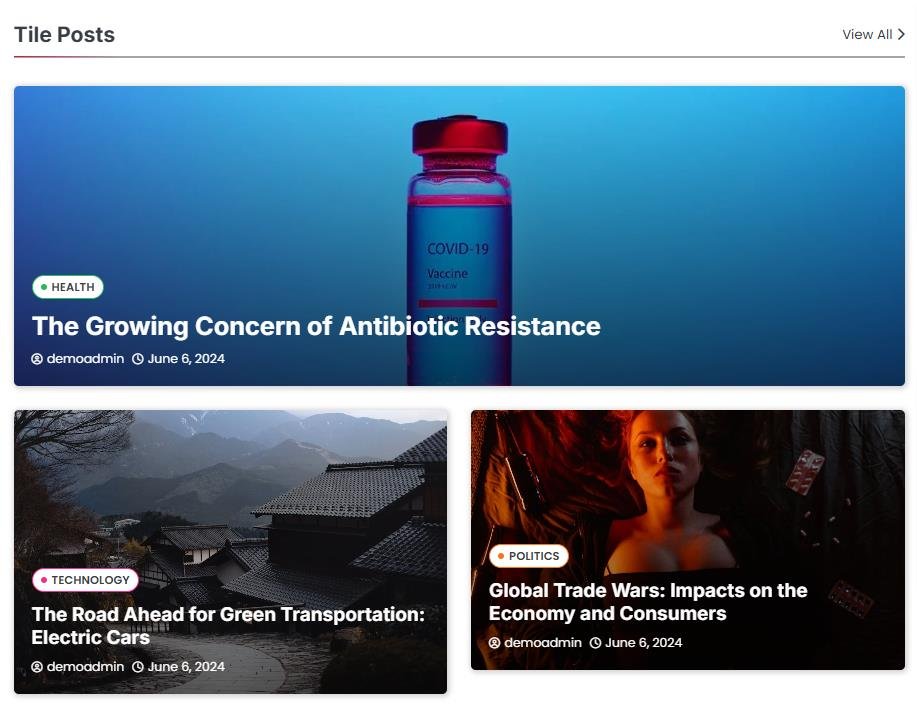Select the HEALTH category badge

click(x=68, y=287)
